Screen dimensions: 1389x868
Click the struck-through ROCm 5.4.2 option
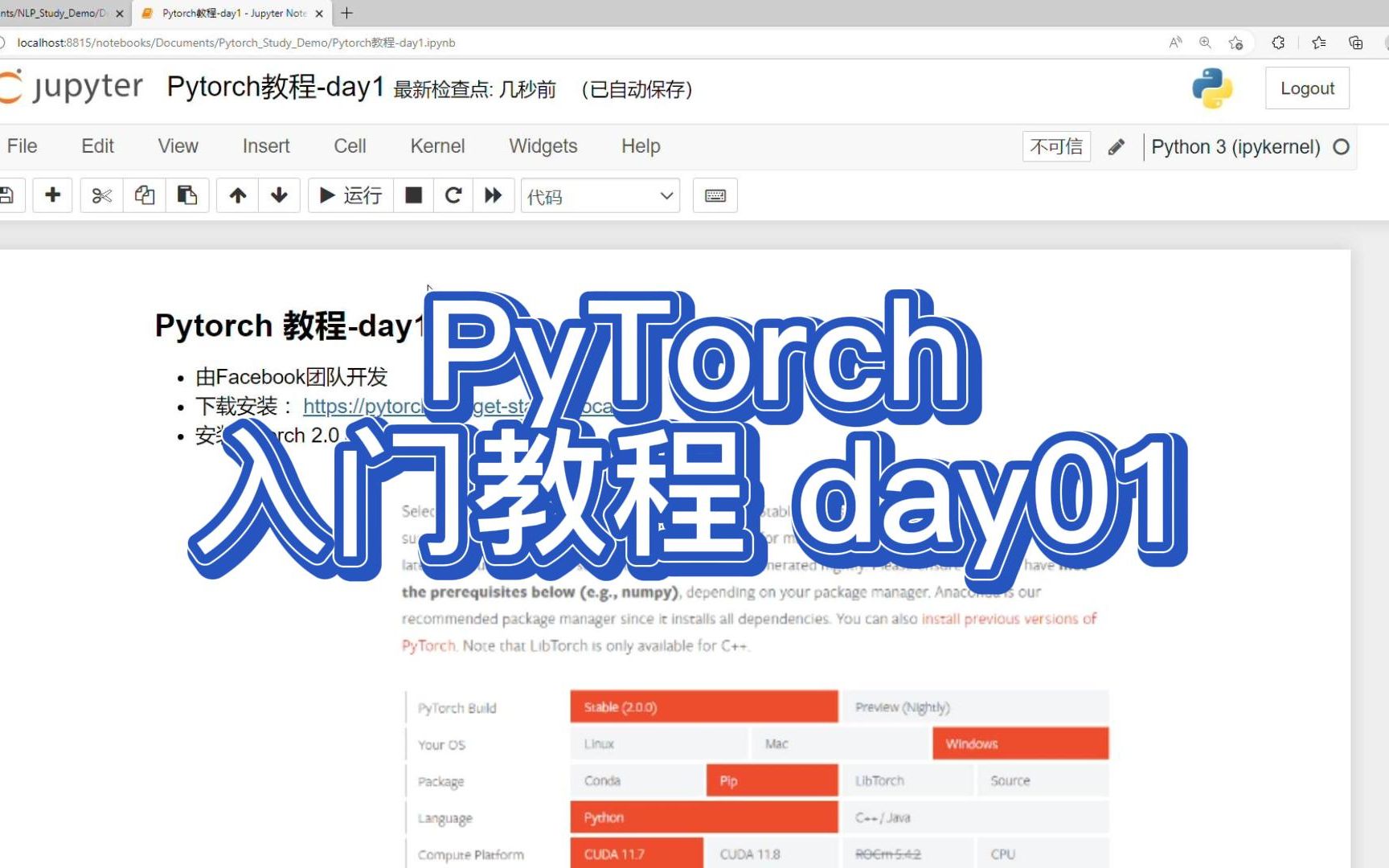pos(908,854)
